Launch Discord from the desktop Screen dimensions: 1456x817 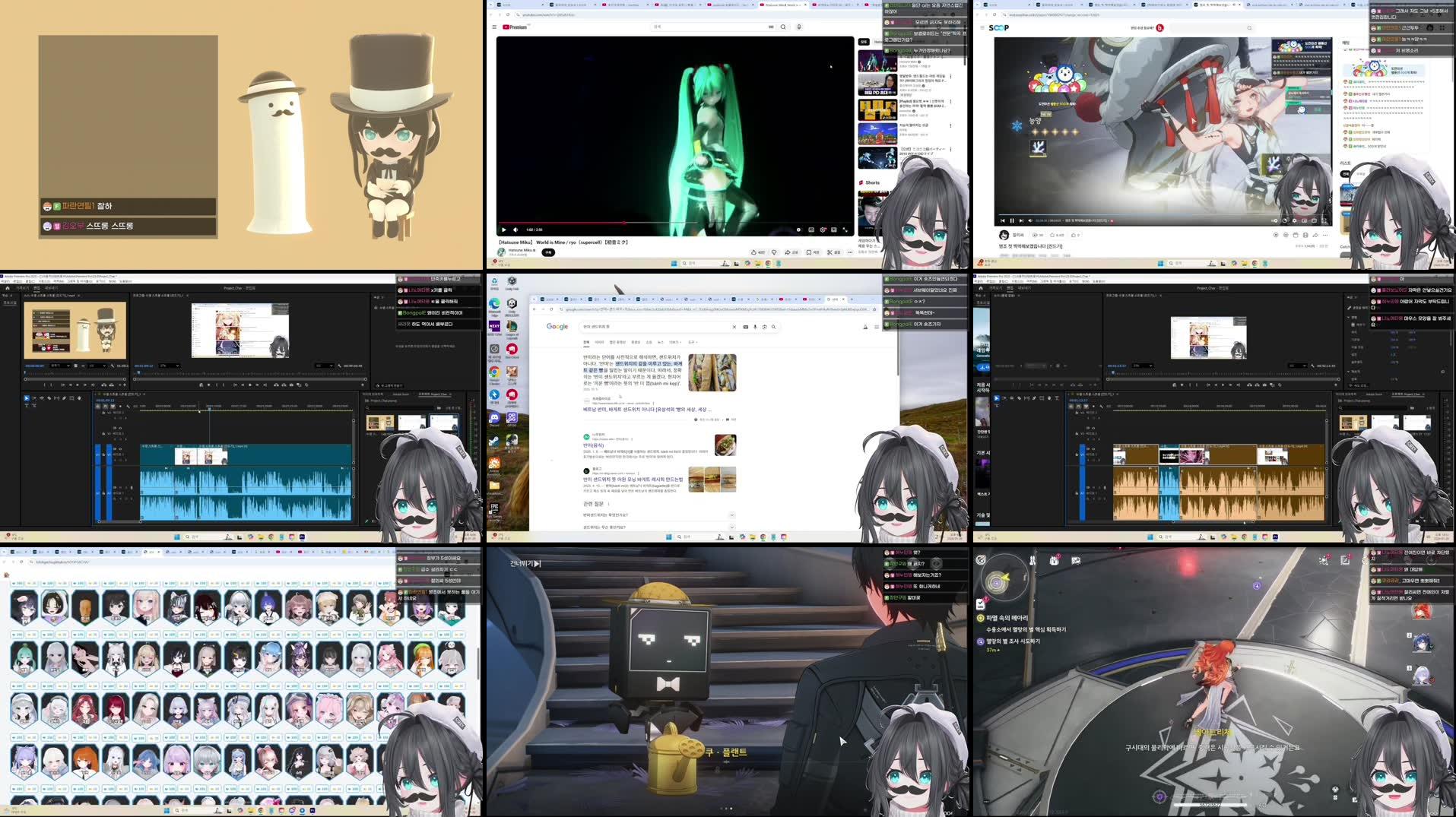click(x=495, y=417)
